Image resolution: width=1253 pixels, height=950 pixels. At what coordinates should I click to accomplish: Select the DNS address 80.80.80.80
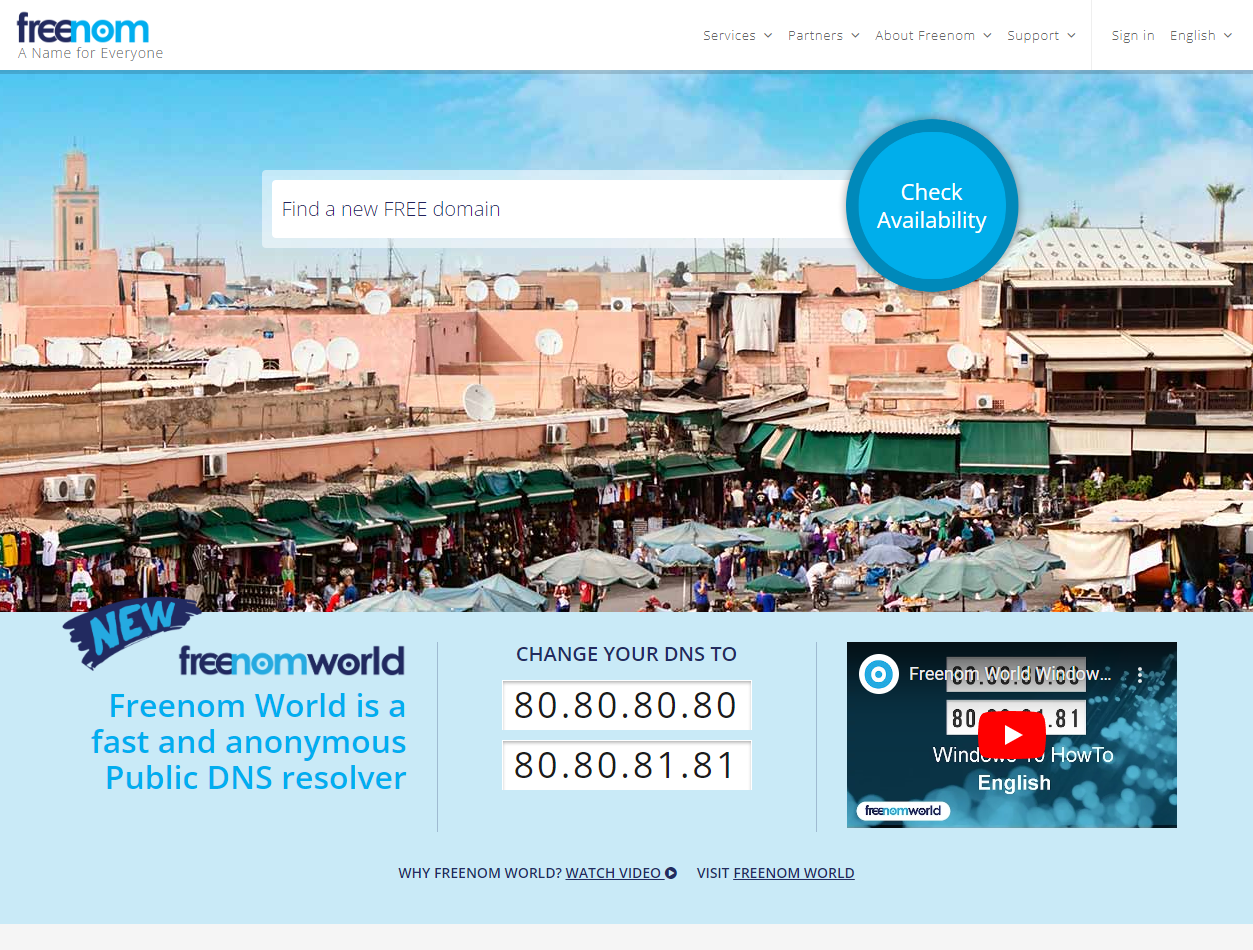click(626, 705)
